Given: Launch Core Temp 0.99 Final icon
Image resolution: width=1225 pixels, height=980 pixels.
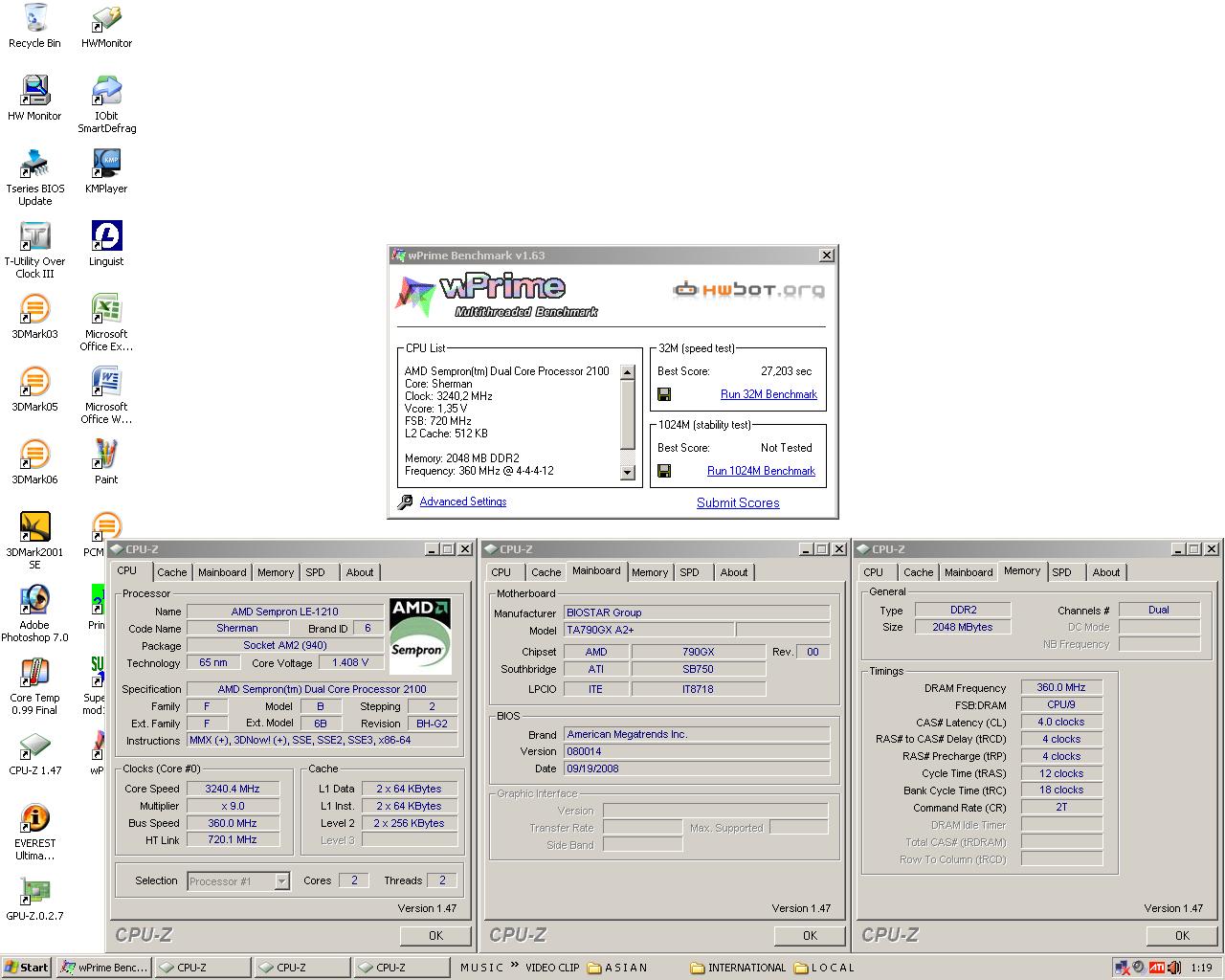Looking at the screenshot, I should (34, 686).
